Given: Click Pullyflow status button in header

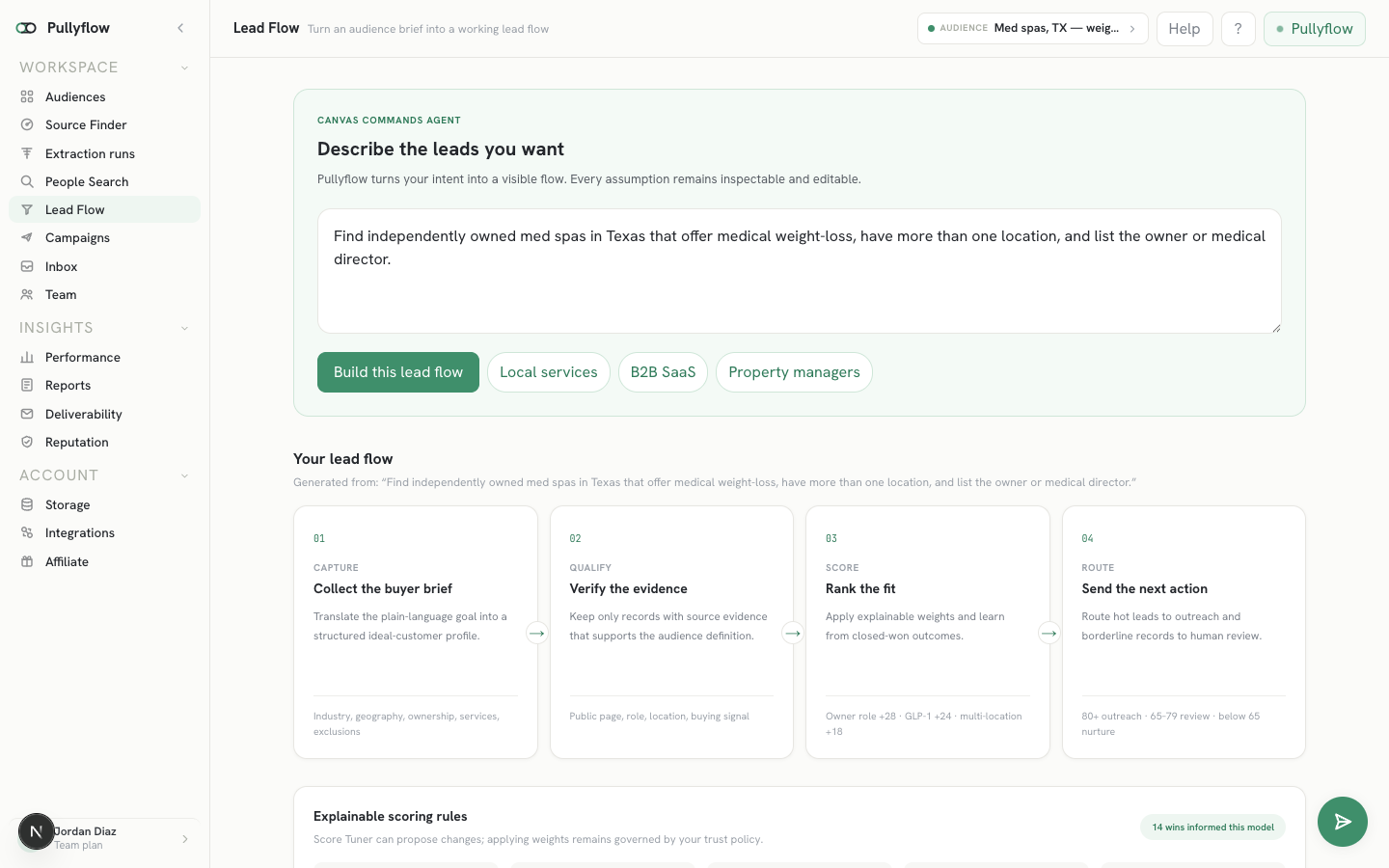Looking at the screenshot, I should 1315,29.
